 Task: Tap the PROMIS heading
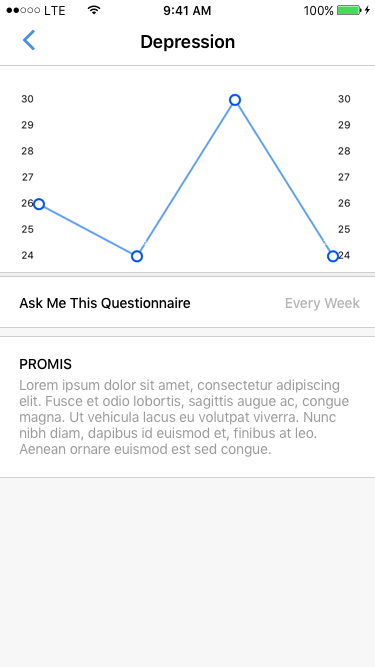45,364
